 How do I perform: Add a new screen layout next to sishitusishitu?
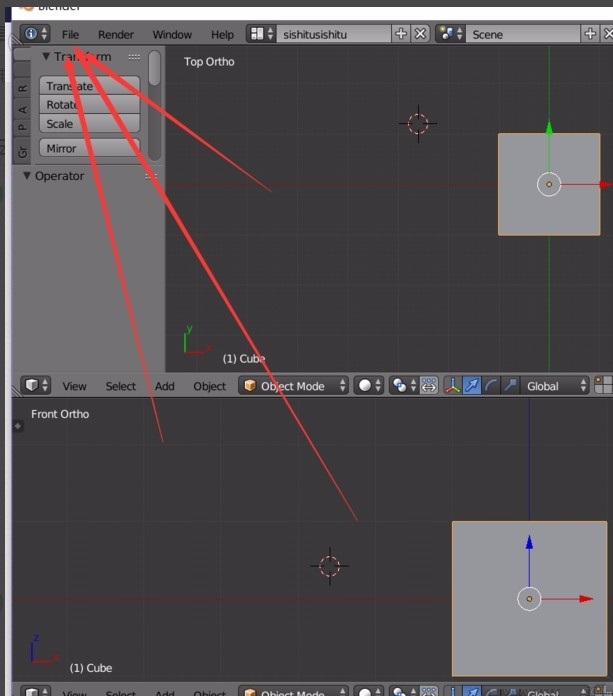(x=401, y=34)
